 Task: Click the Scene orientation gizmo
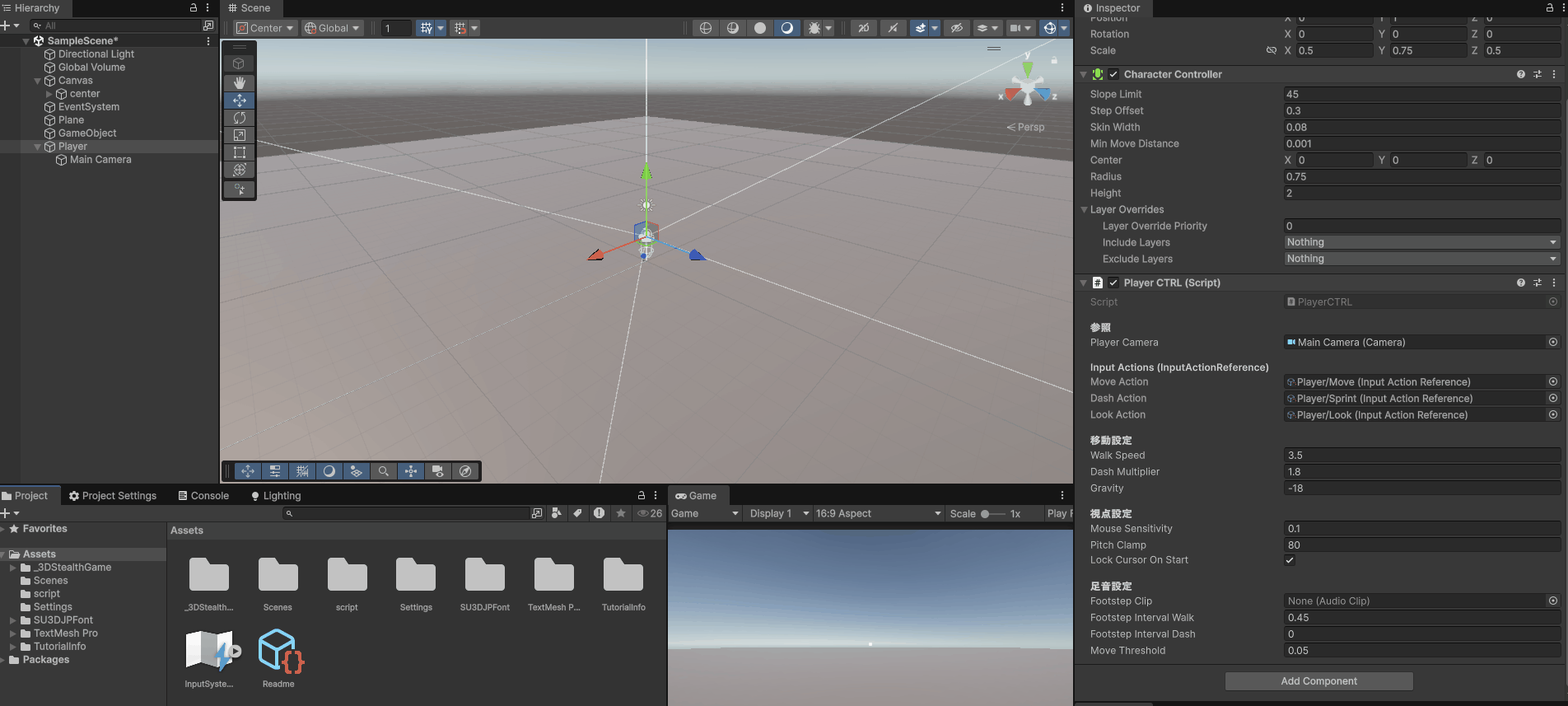click(x=1028, y=86)
